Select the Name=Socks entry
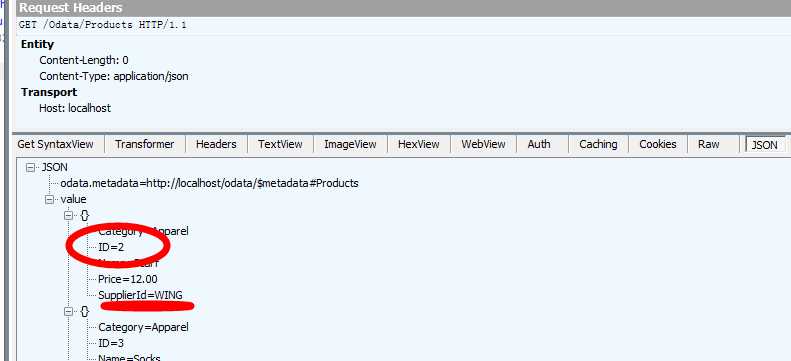The height and width of the screenshot is (361, 791). 129,358
